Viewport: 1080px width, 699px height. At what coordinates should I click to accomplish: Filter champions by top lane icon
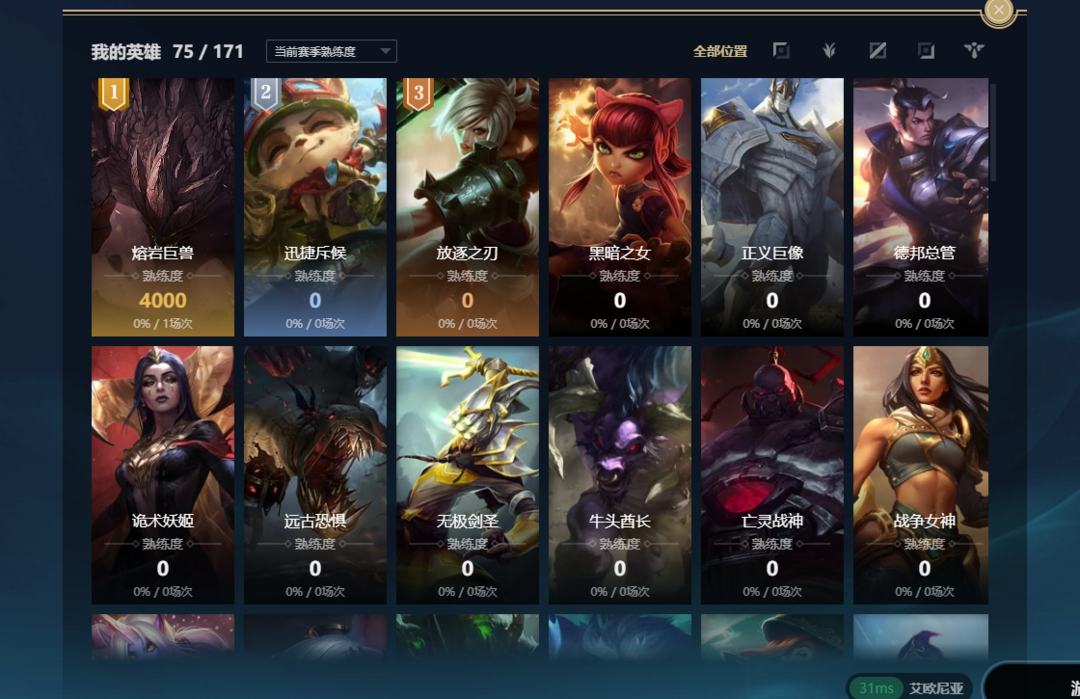point(780,50)
